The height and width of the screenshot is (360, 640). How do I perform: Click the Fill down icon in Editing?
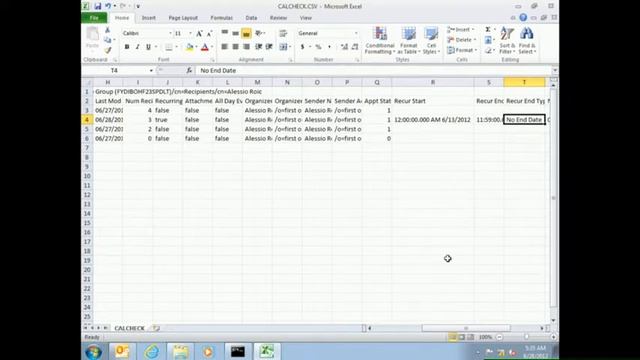click(488, 40)
